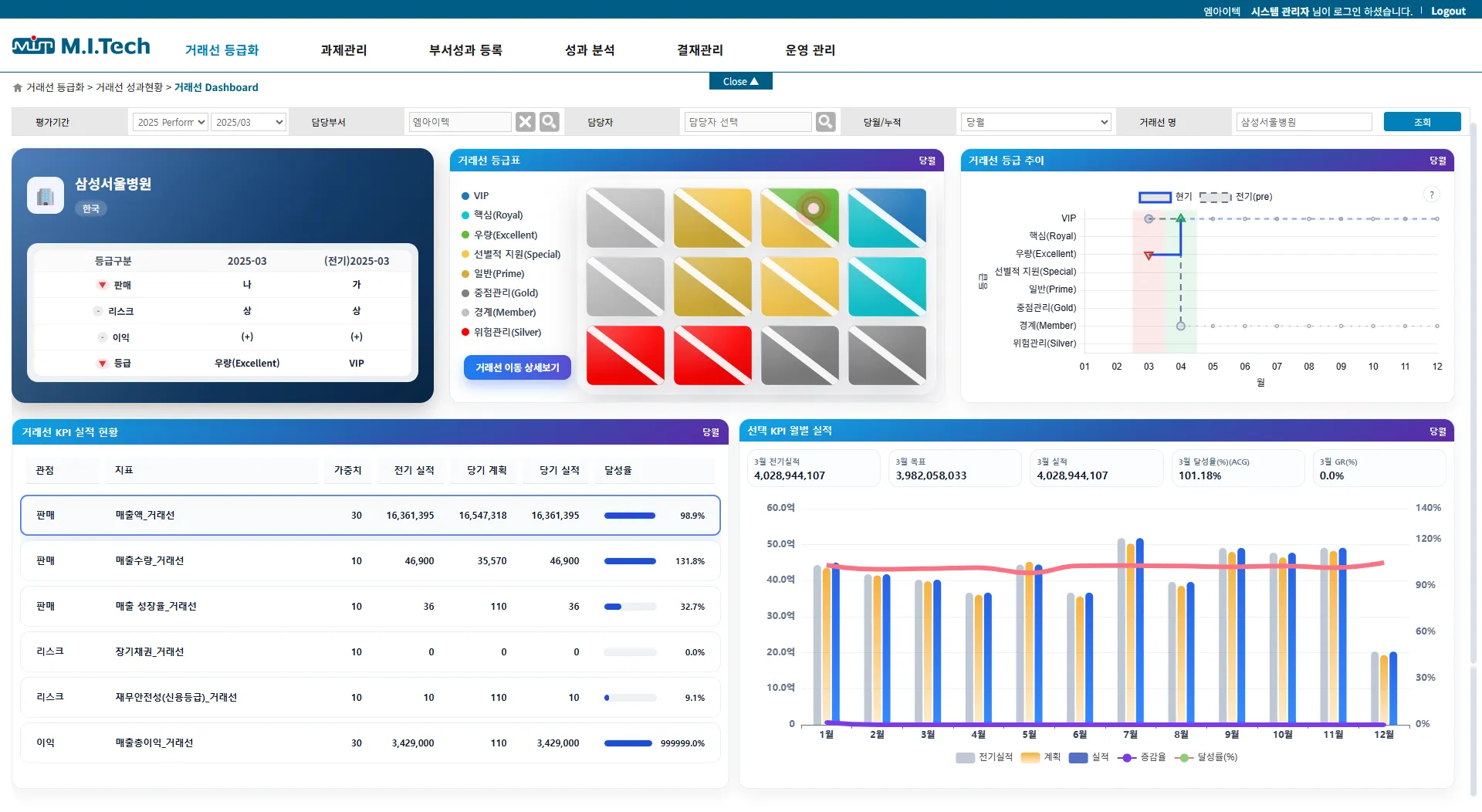Click the 3월 전기실적 summary card

tap(814, 469)
